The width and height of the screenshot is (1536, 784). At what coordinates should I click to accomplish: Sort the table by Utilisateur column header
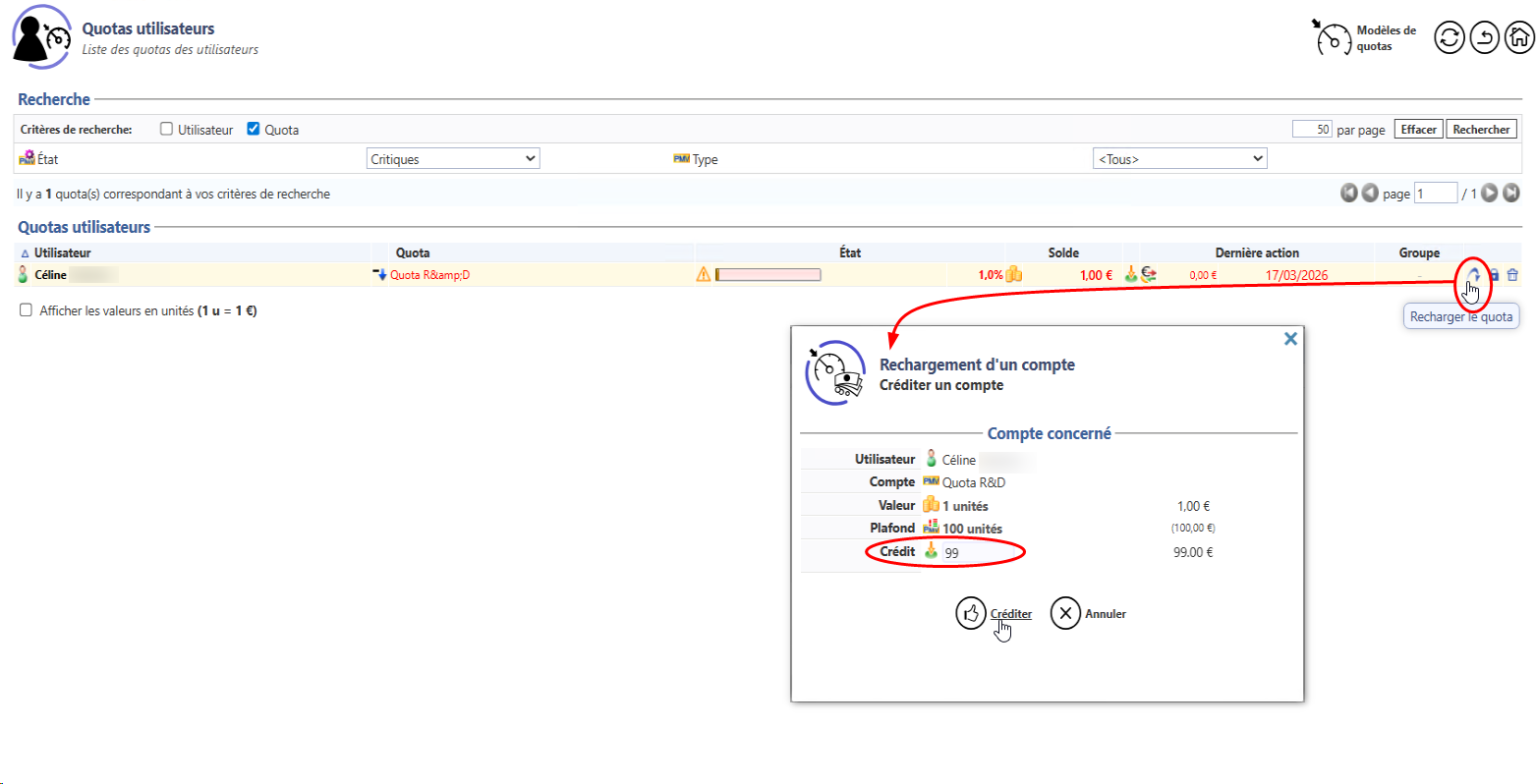click(62, 252)
